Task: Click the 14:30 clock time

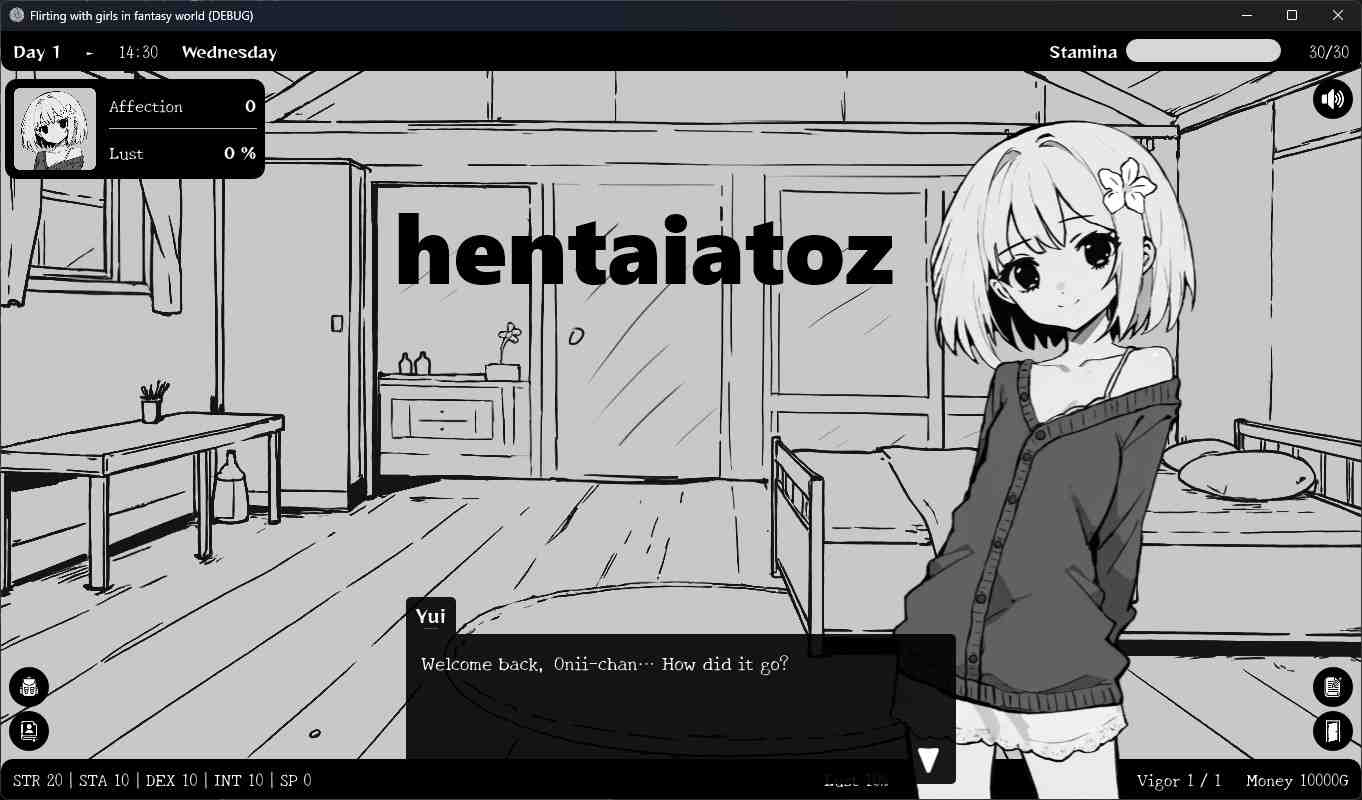Action: point(138,52)
